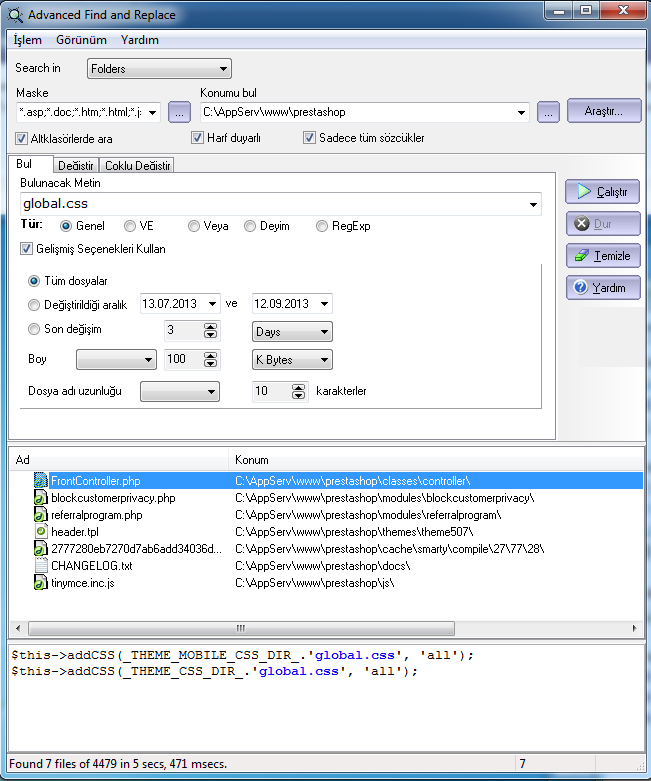Expand the Bulunacak Metin history dropdown
Viewport: 651px width, 781px height.
point(533,204)
